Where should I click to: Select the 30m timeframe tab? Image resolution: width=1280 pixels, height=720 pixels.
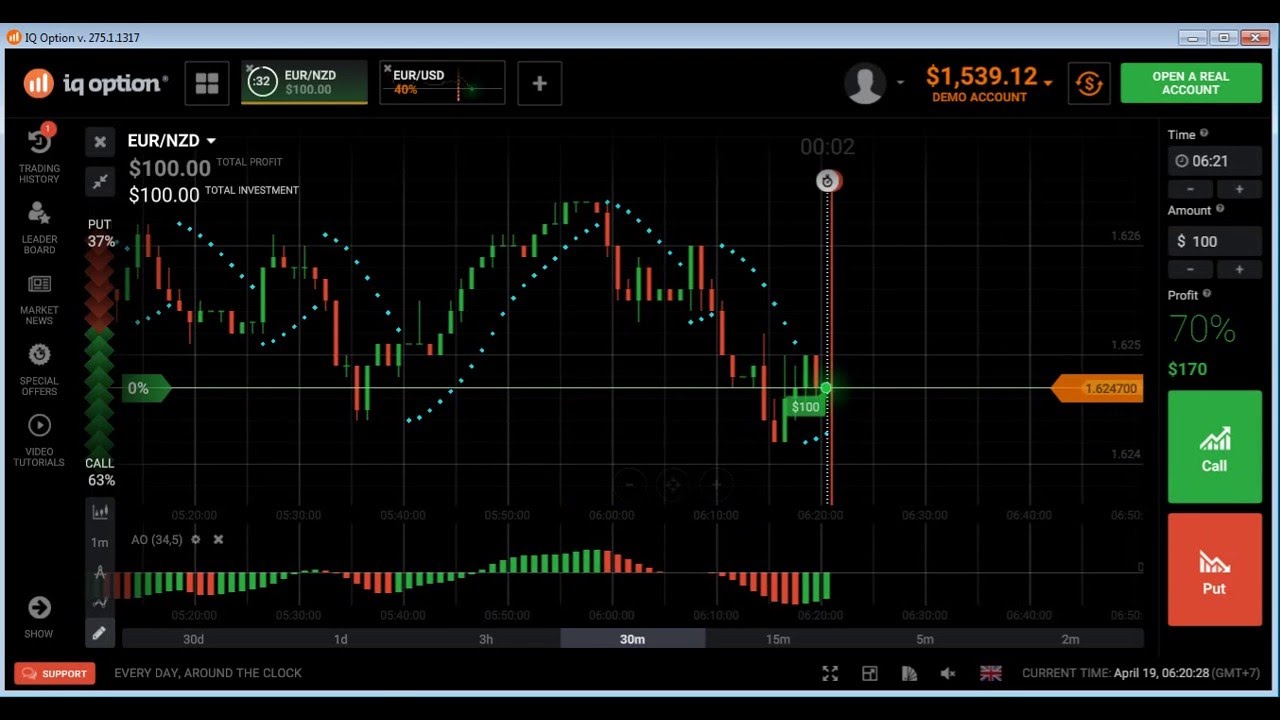click(x=632, y=639)
